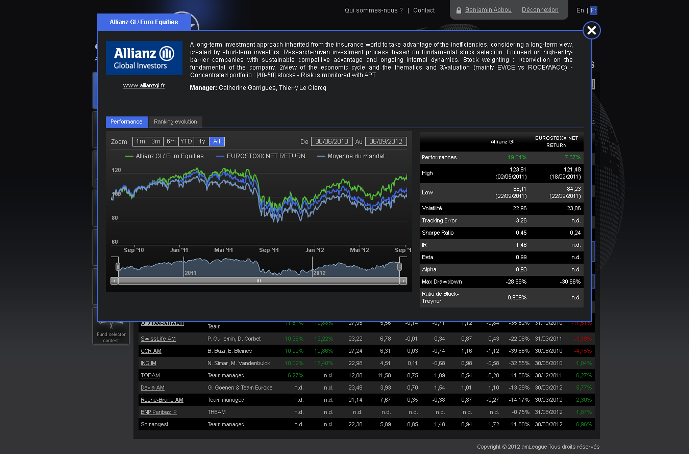This screenshot has width=689, height=454.
Task: Click the 'Sharpe Ratio' row label
Action: 438,233
